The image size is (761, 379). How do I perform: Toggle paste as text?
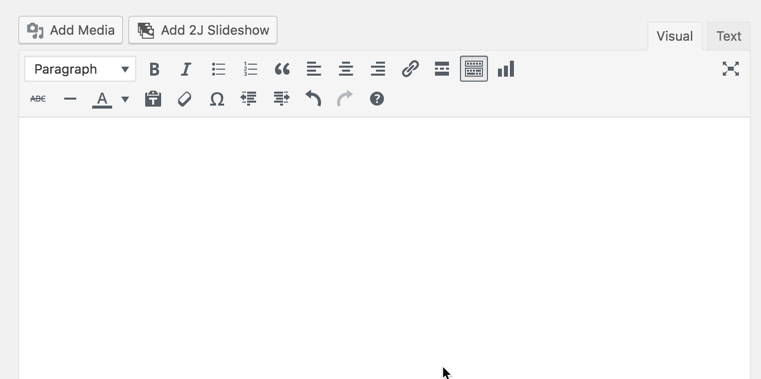(153, 99)
